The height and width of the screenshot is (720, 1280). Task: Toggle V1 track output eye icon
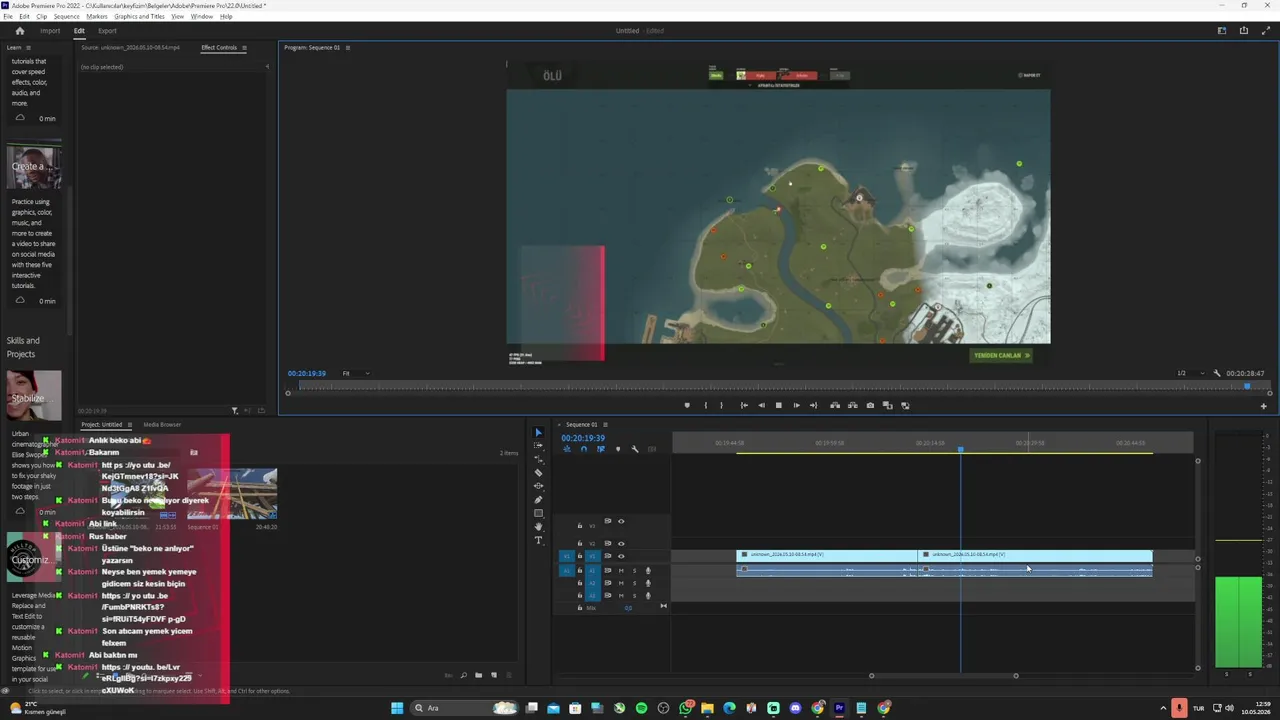(621, 556)
